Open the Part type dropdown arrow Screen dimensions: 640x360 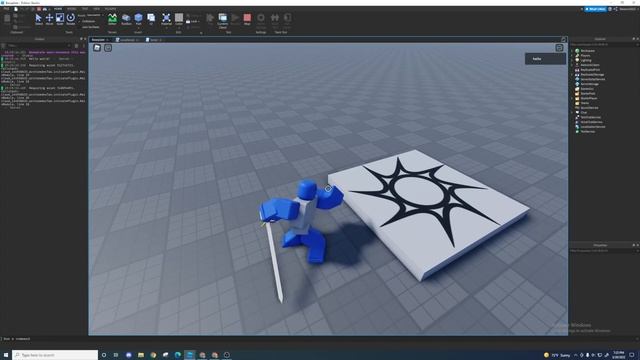138,27
